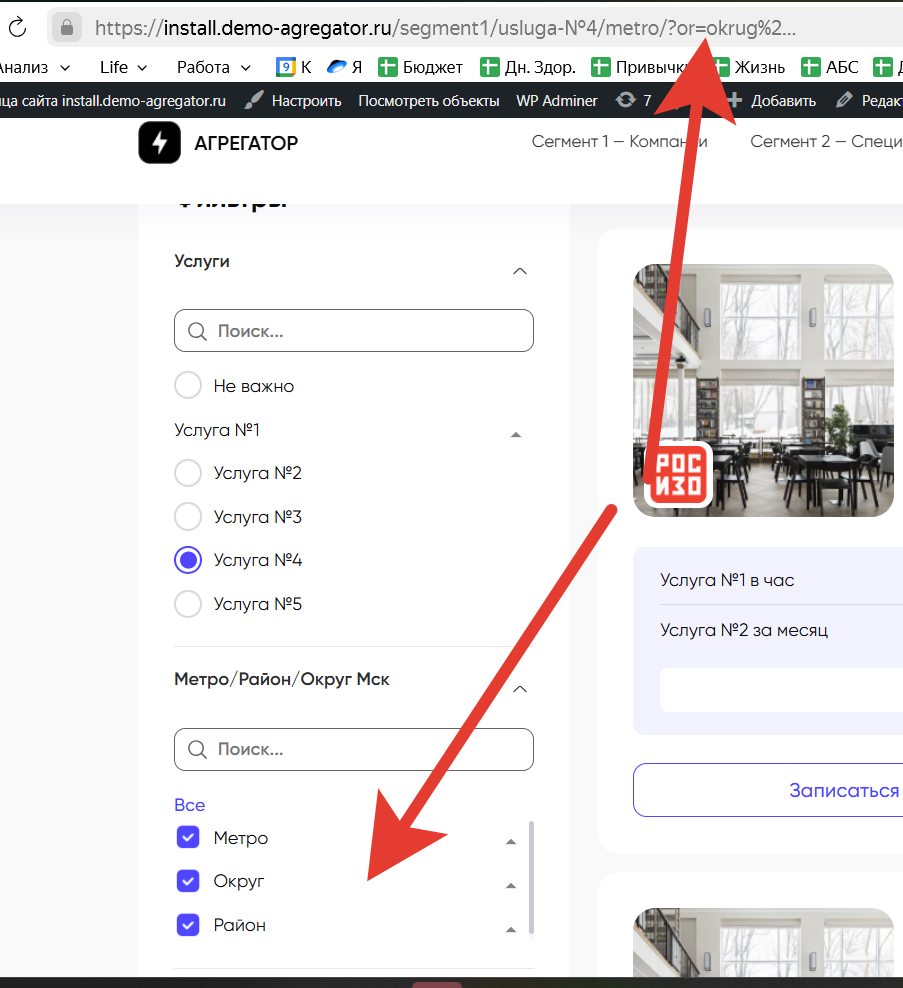Open Сегмент 1 — Компании menu item
Screen dimensions: 903x988
pyautogui.click(x=619, y=141)
